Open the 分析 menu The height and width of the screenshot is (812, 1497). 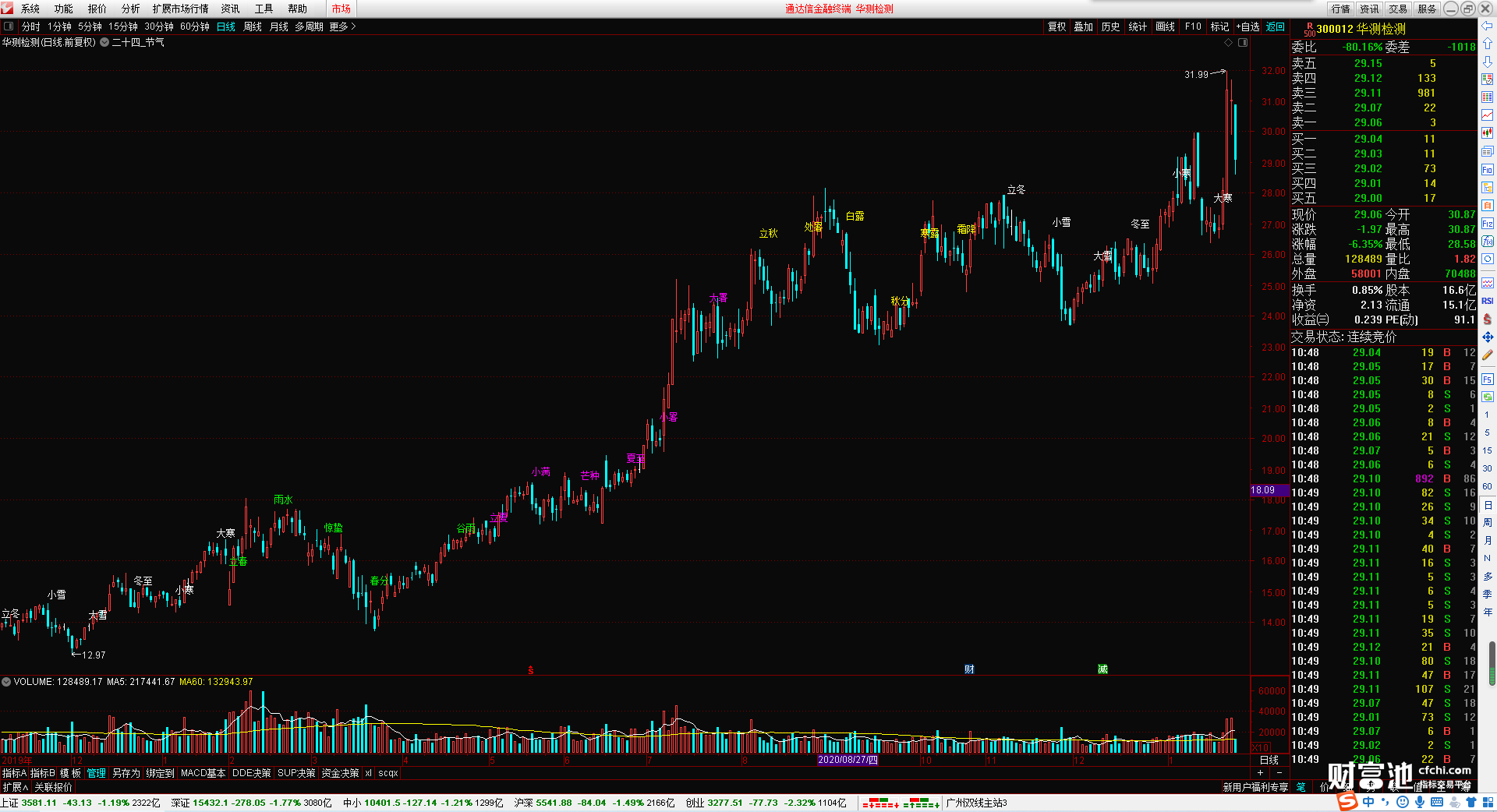tap(131, 9)
